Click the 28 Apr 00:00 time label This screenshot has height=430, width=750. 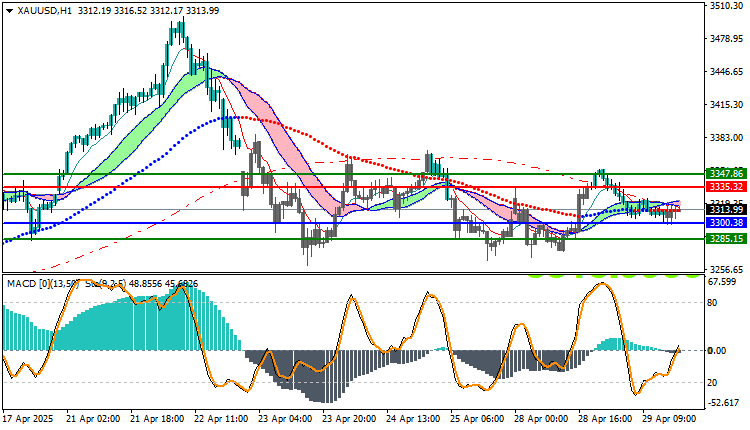[x=541, y=419]
